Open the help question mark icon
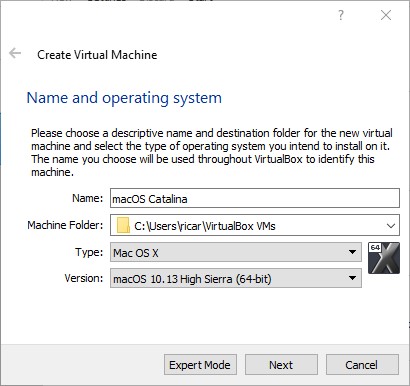 340,15
